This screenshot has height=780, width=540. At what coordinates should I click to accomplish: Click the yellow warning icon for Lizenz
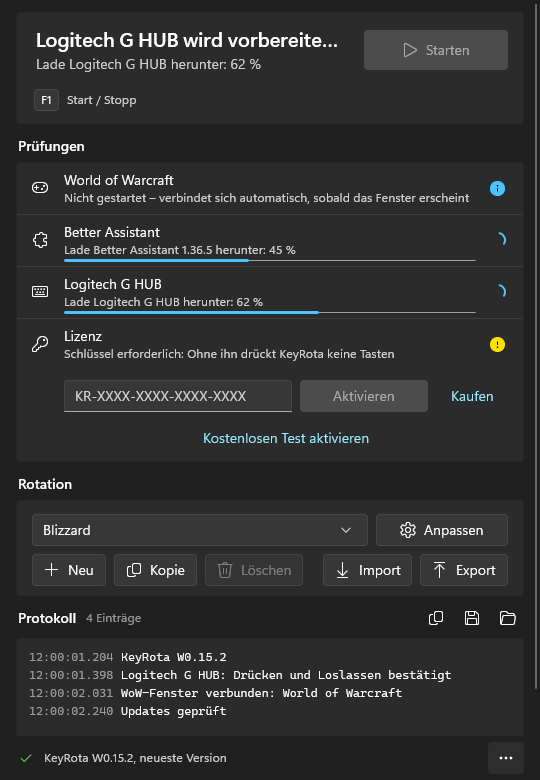(497, 345)
